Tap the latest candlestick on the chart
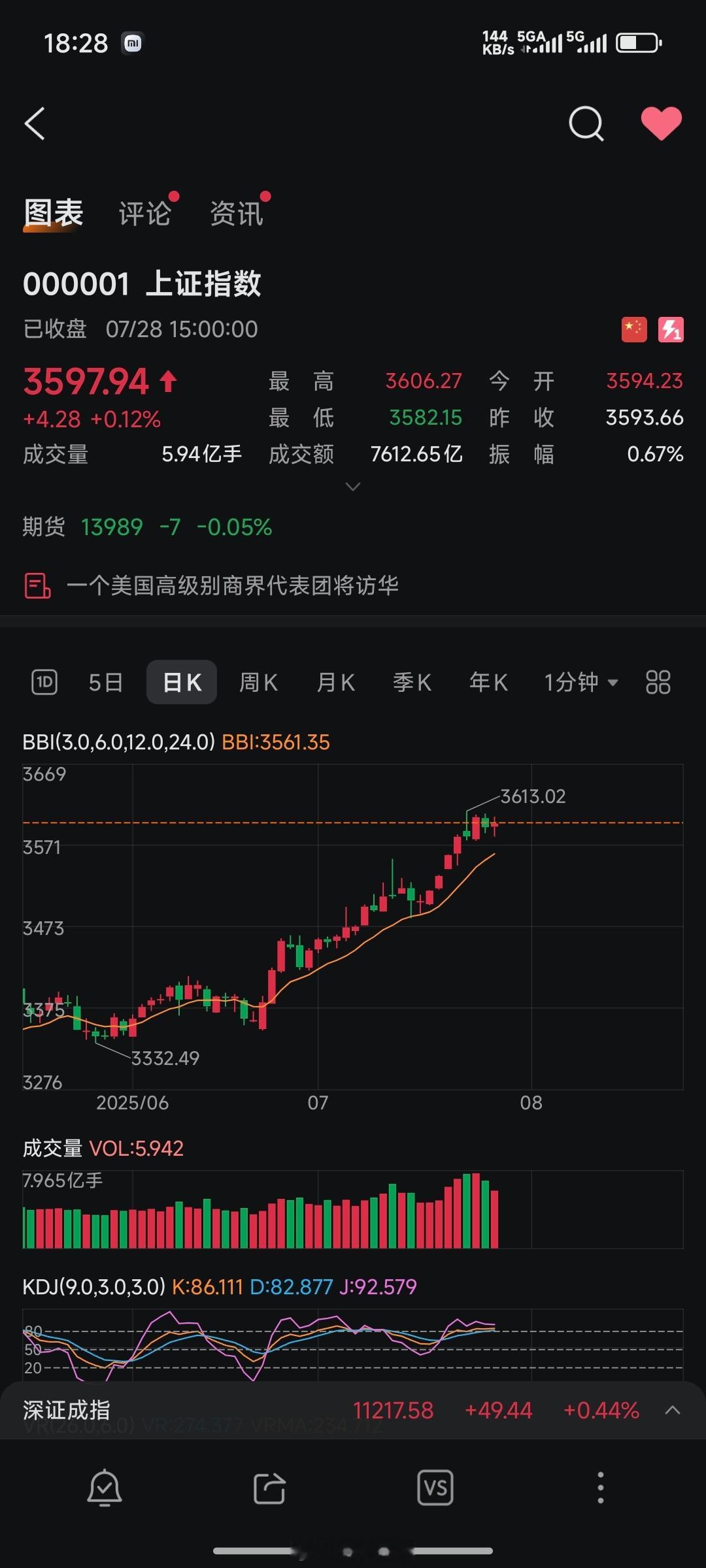This screenshot has height=1568, width=706. (495, 826)
